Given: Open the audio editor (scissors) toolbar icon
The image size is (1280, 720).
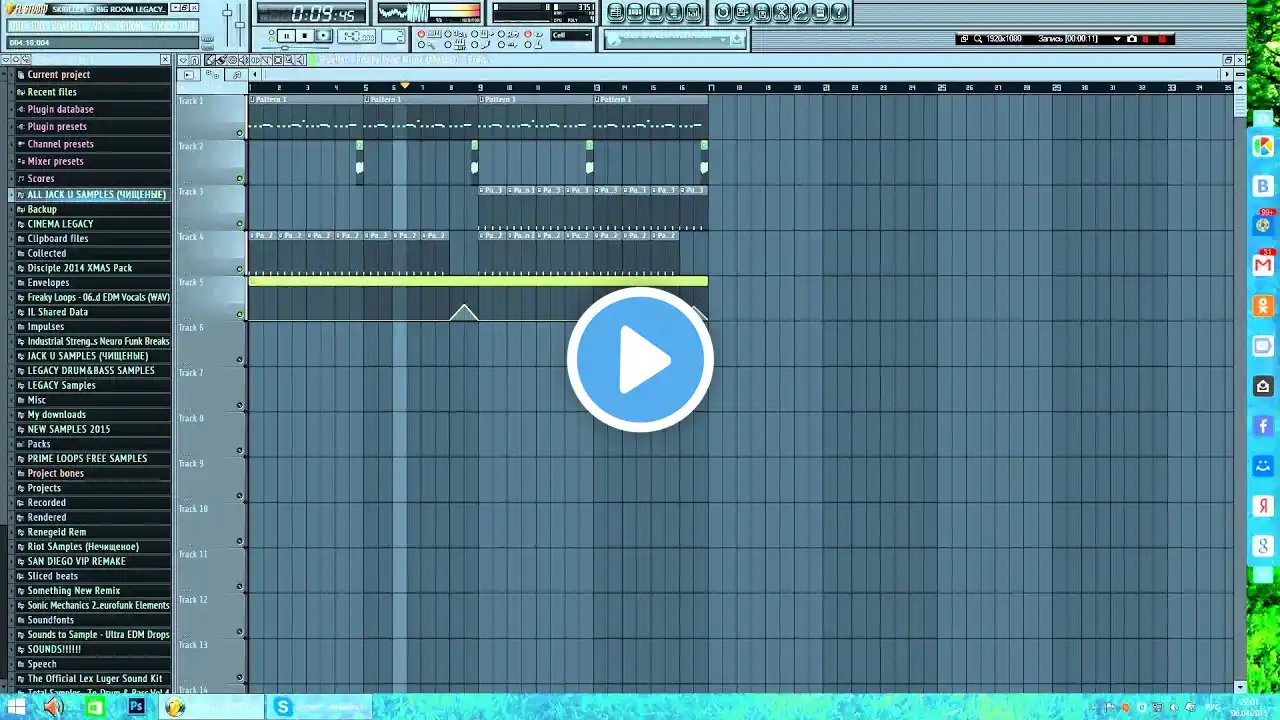Looking at the screenshot, I should (x=781, y=12).
